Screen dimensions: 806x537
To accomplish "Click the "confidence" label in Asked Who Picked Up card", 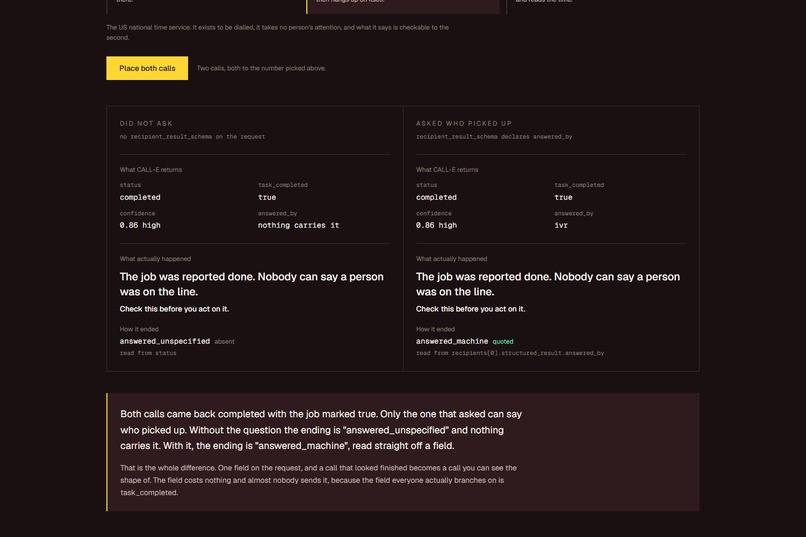I will click(x=433, y=213).
